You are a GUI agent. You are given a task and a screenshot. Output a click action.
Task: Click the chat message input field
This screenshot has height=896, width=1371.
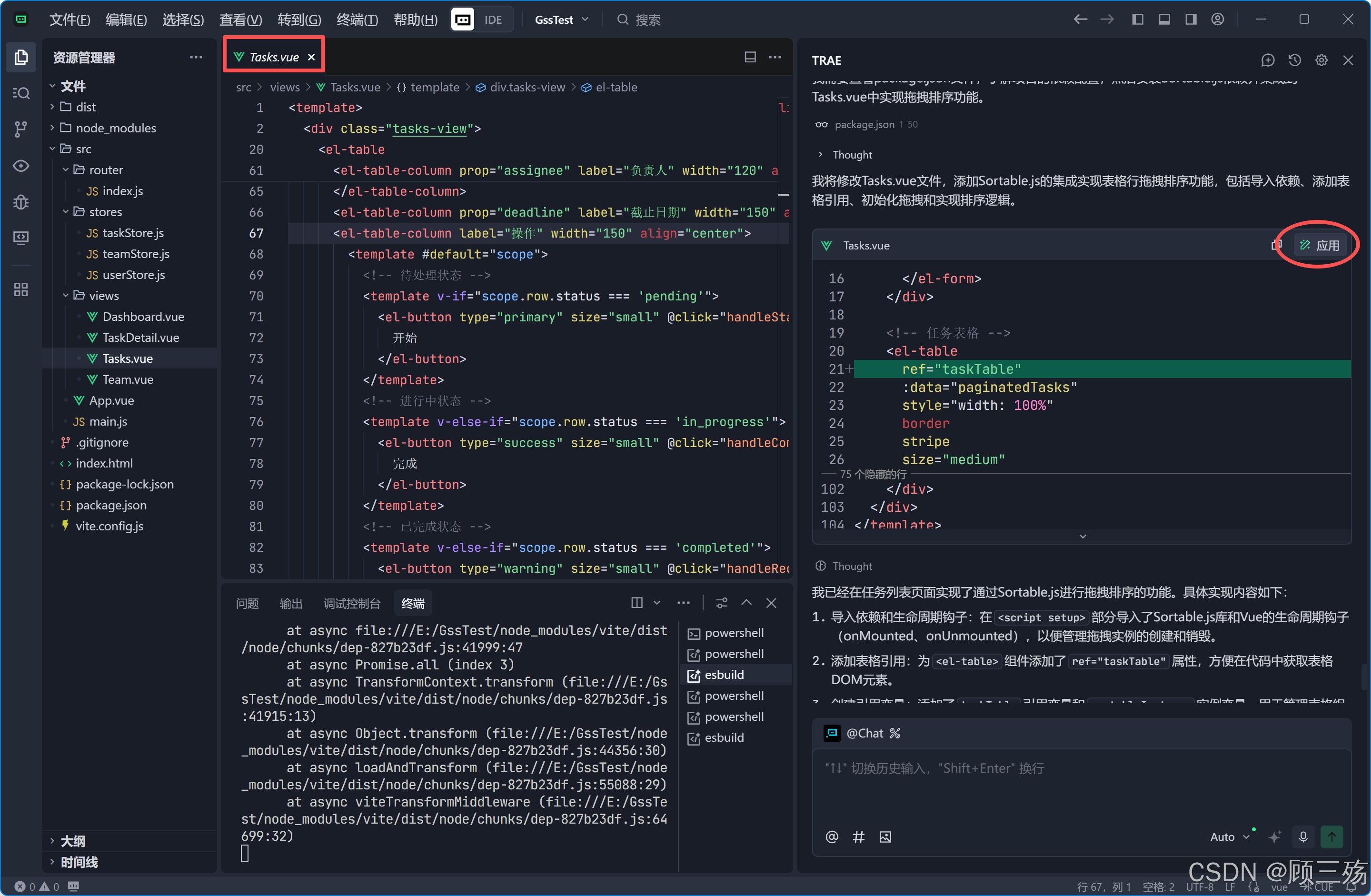1081,784
